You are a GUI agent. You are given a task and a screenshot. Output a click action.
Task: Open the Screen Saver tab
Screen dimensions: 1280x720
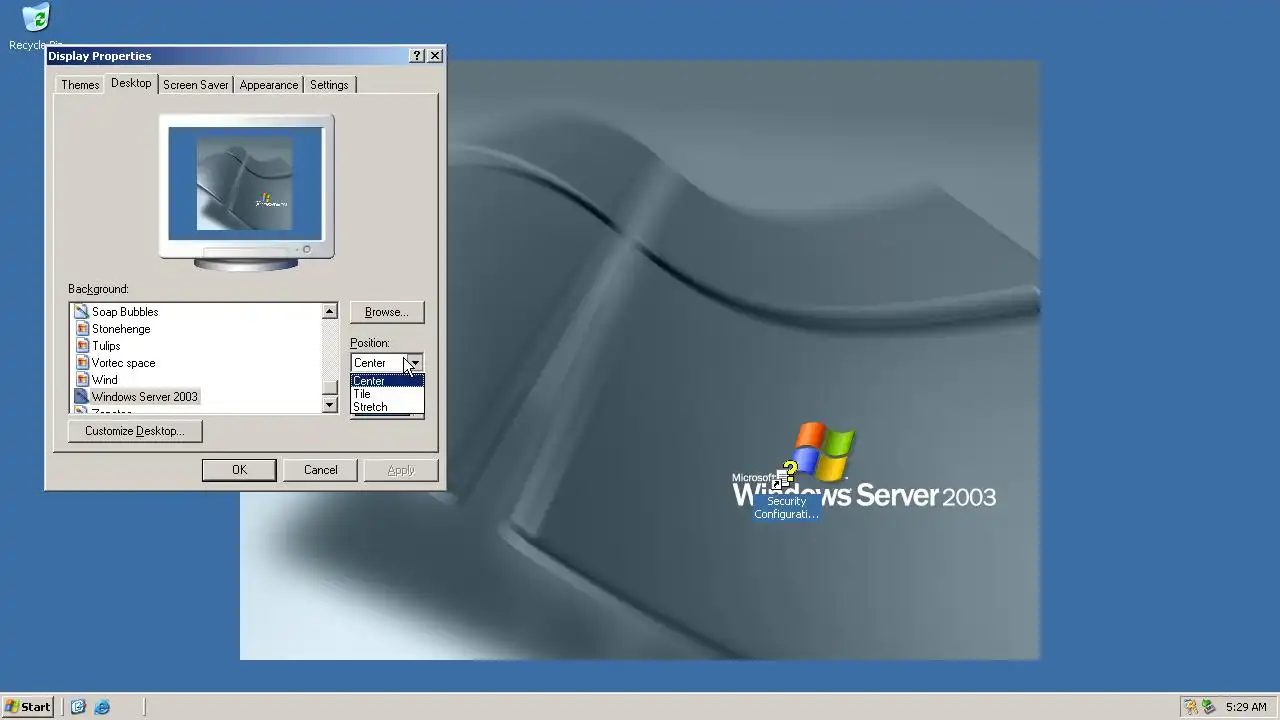196,85
